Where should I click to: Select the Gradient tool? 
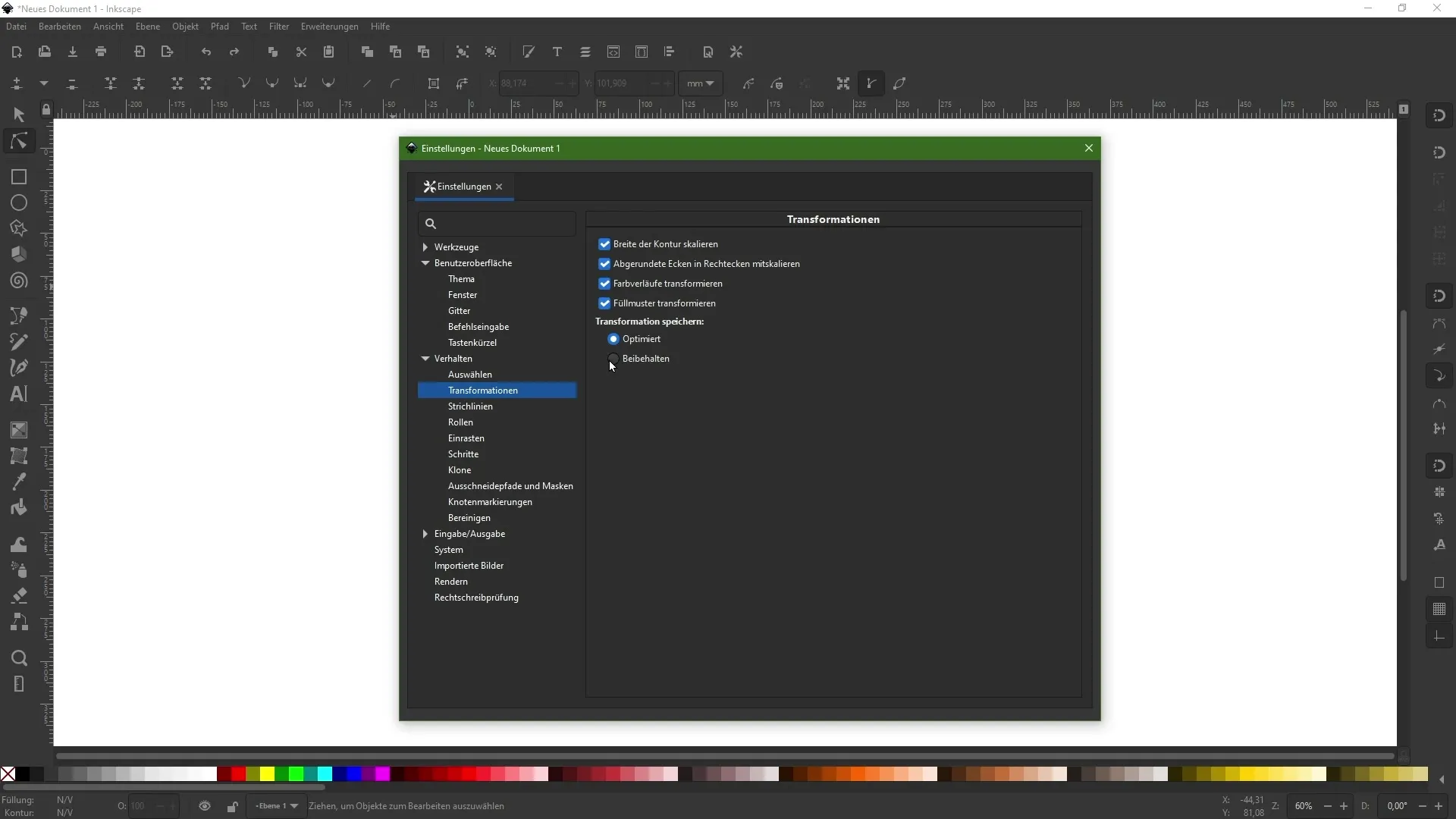tap(19, 430)
